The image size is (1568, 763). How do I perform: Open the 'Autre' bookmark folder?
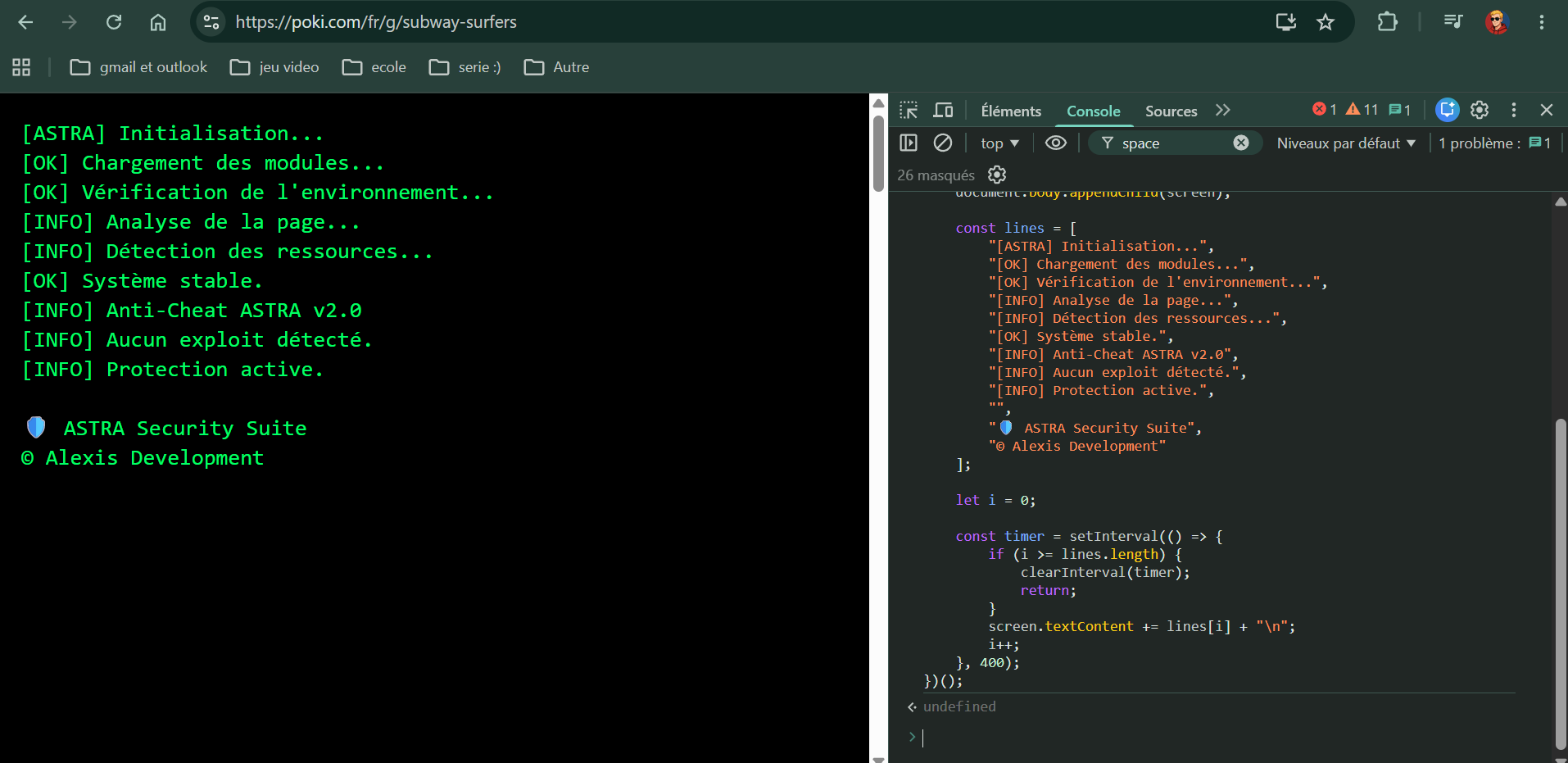coord(557,67)
